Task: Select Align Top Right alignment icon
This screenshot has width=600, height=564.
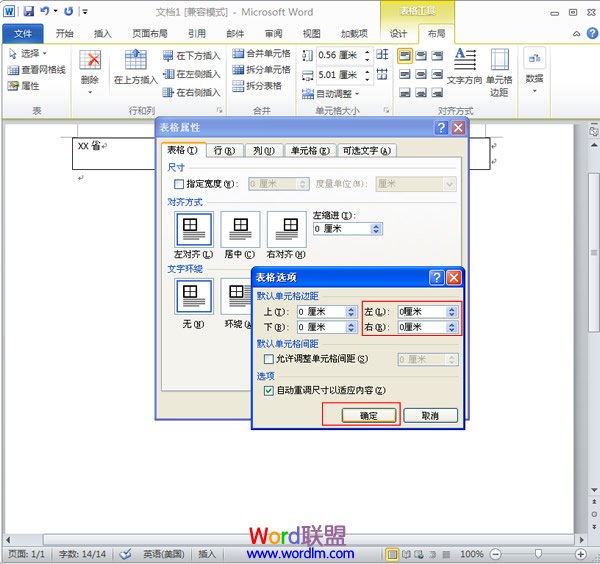Action: click(x=437, y=56)
